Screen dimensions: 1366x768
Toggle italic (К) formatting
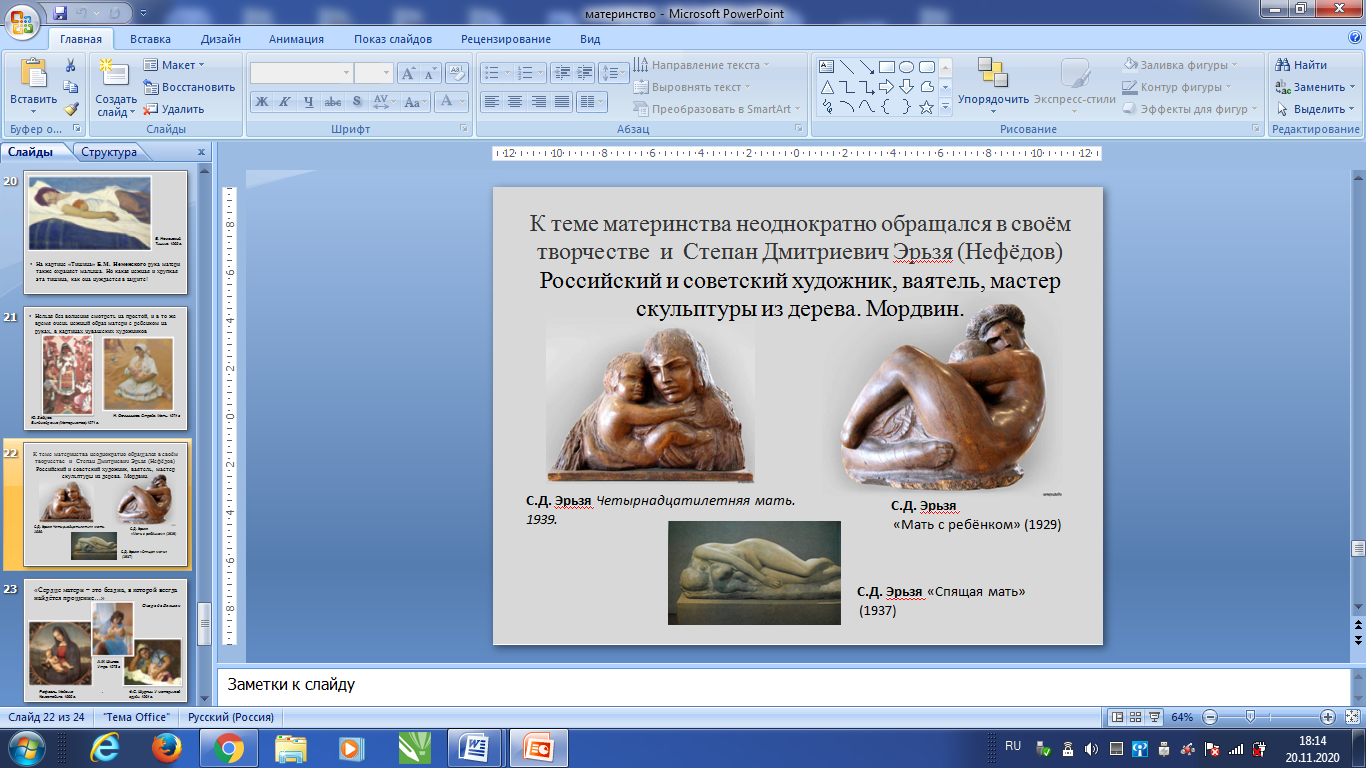(x=285, y=101)
